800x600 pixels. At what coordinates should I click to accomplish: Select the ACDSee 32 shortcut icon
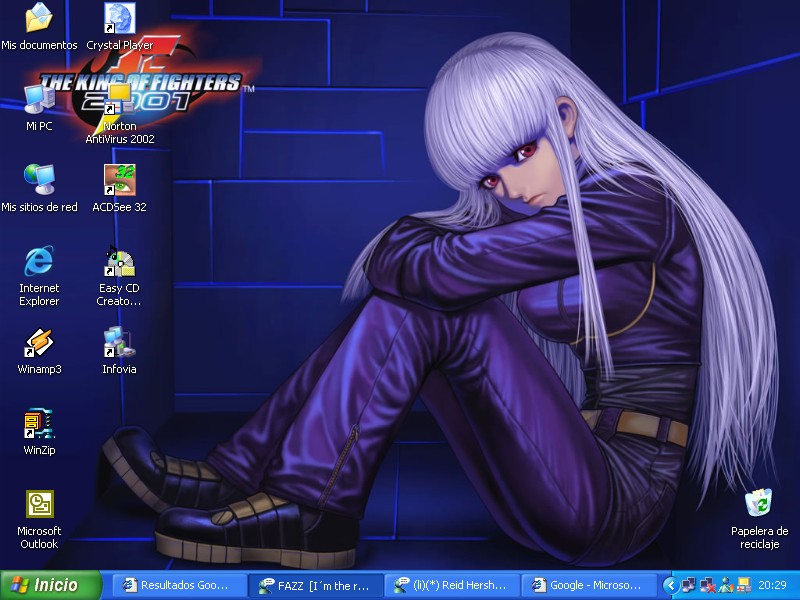pos(119,180)
